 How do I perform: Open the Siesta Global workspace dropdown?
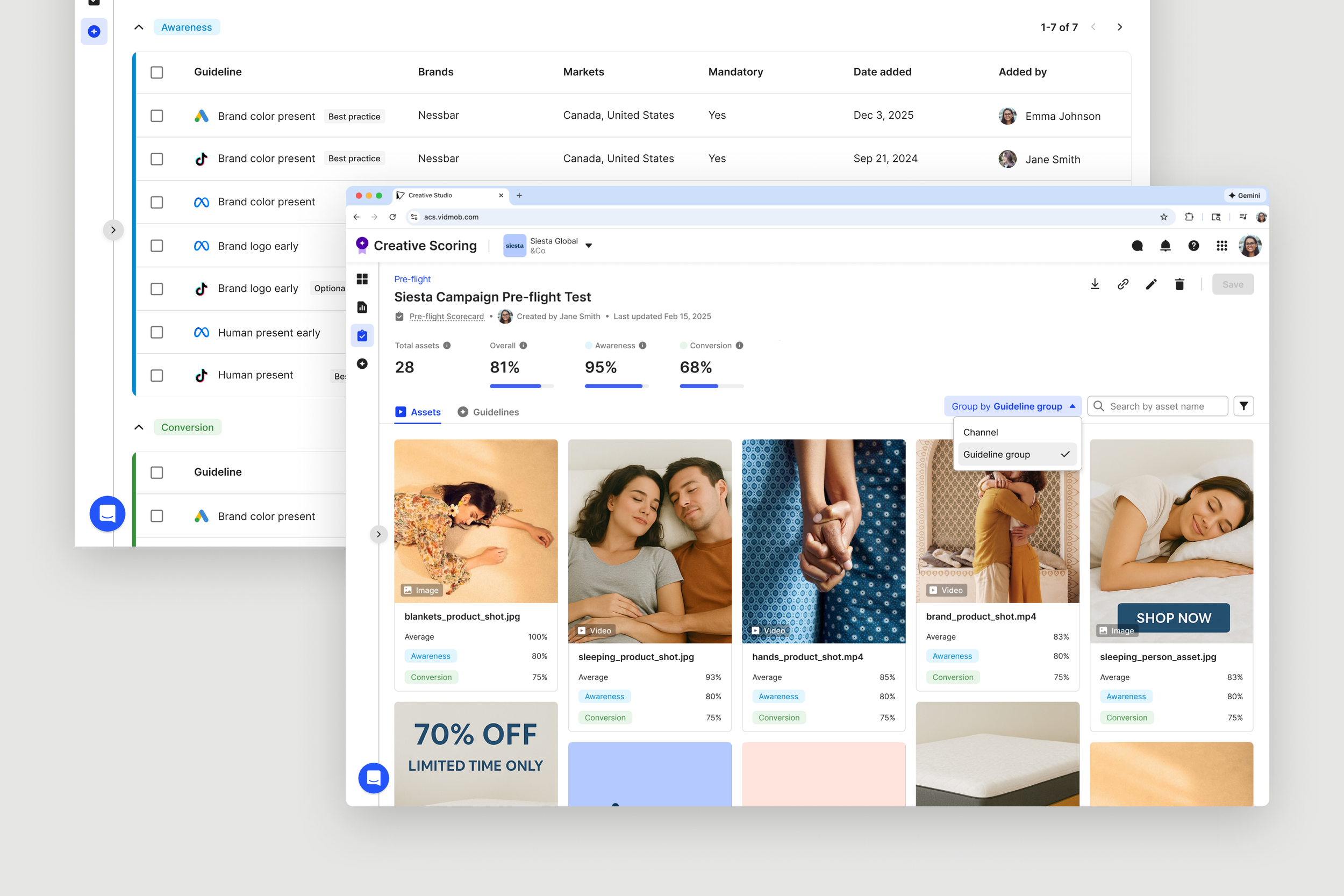point(589,246)
